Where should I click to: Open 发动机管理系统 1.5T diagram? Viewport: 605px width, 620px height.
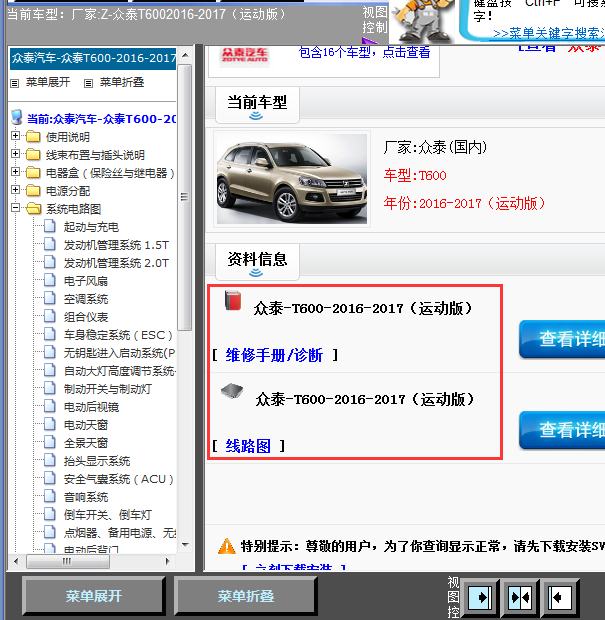pos(116,245)
